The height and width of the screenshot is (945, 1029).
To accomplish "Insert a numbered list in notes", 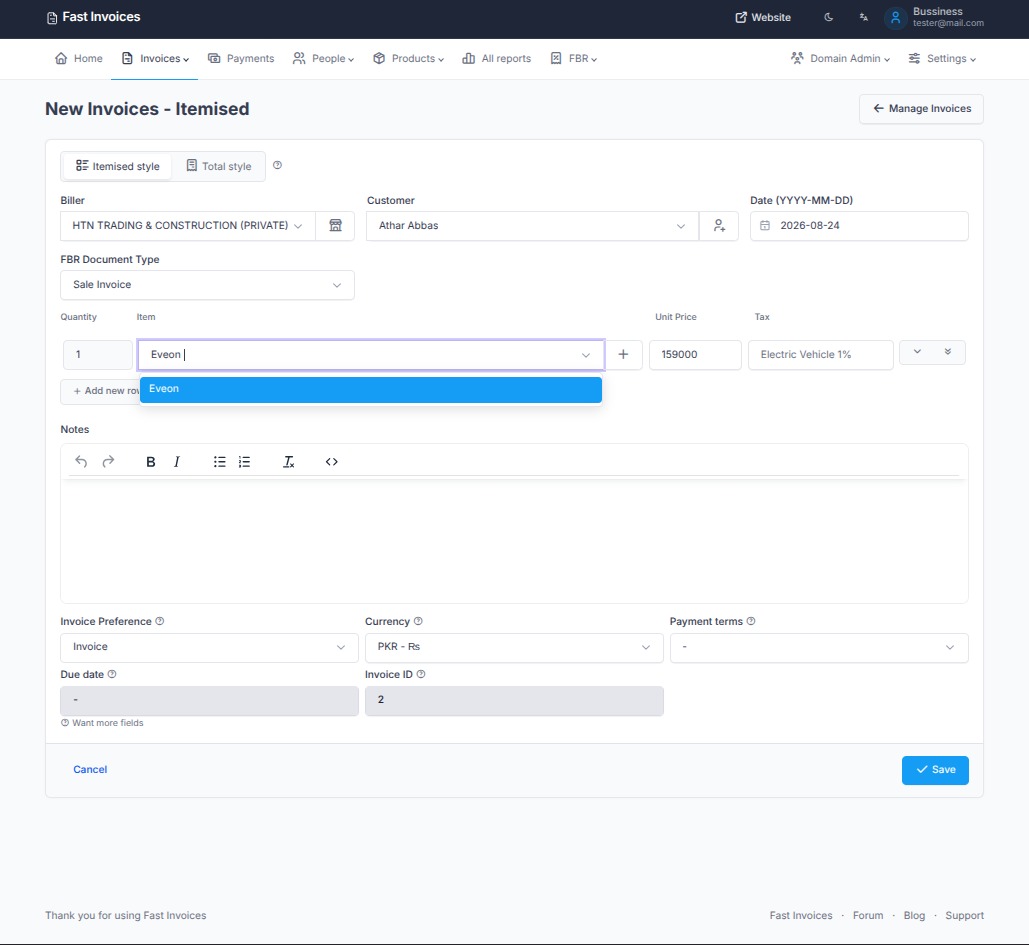I will click(244, 462).
